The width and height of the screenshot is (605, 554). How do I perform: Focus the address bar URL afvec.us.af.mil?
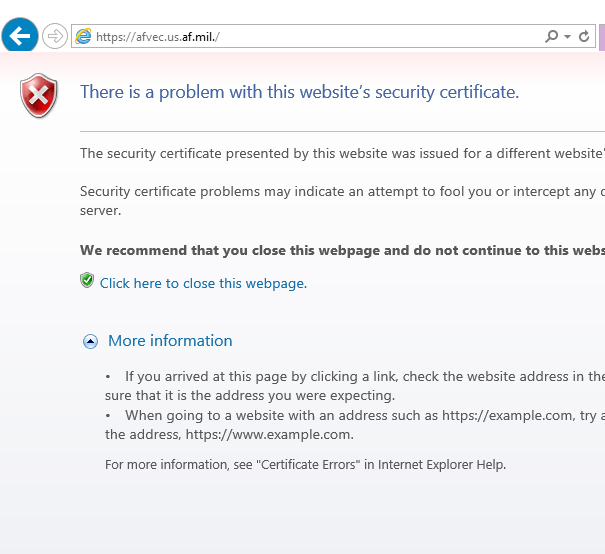pyautogui.click(x=300, y=37)
